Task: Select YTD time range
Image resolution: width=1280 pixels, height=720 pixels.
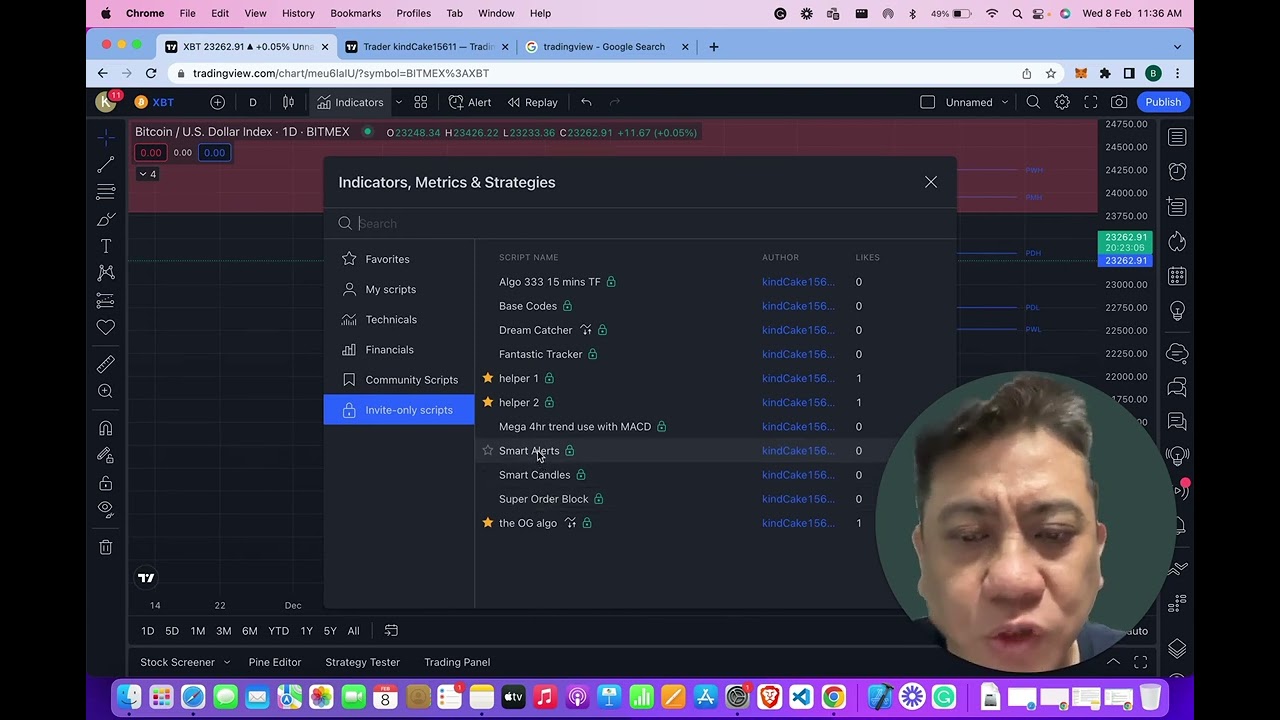Action: point(279,631)
